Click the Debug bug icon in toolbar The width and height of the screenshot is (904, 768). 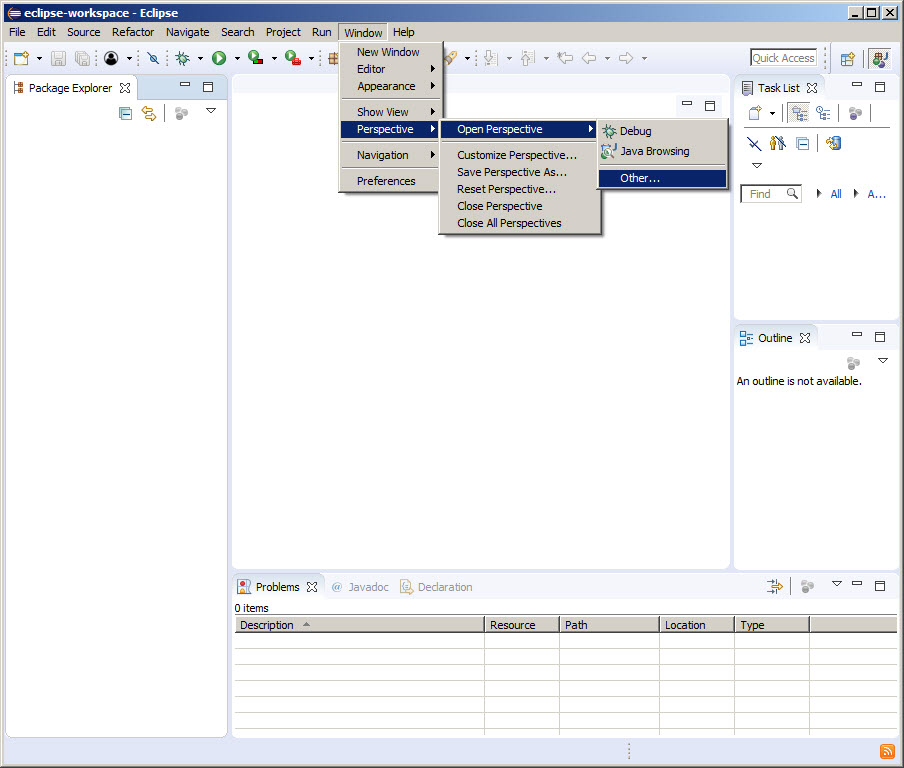point(182,59)
